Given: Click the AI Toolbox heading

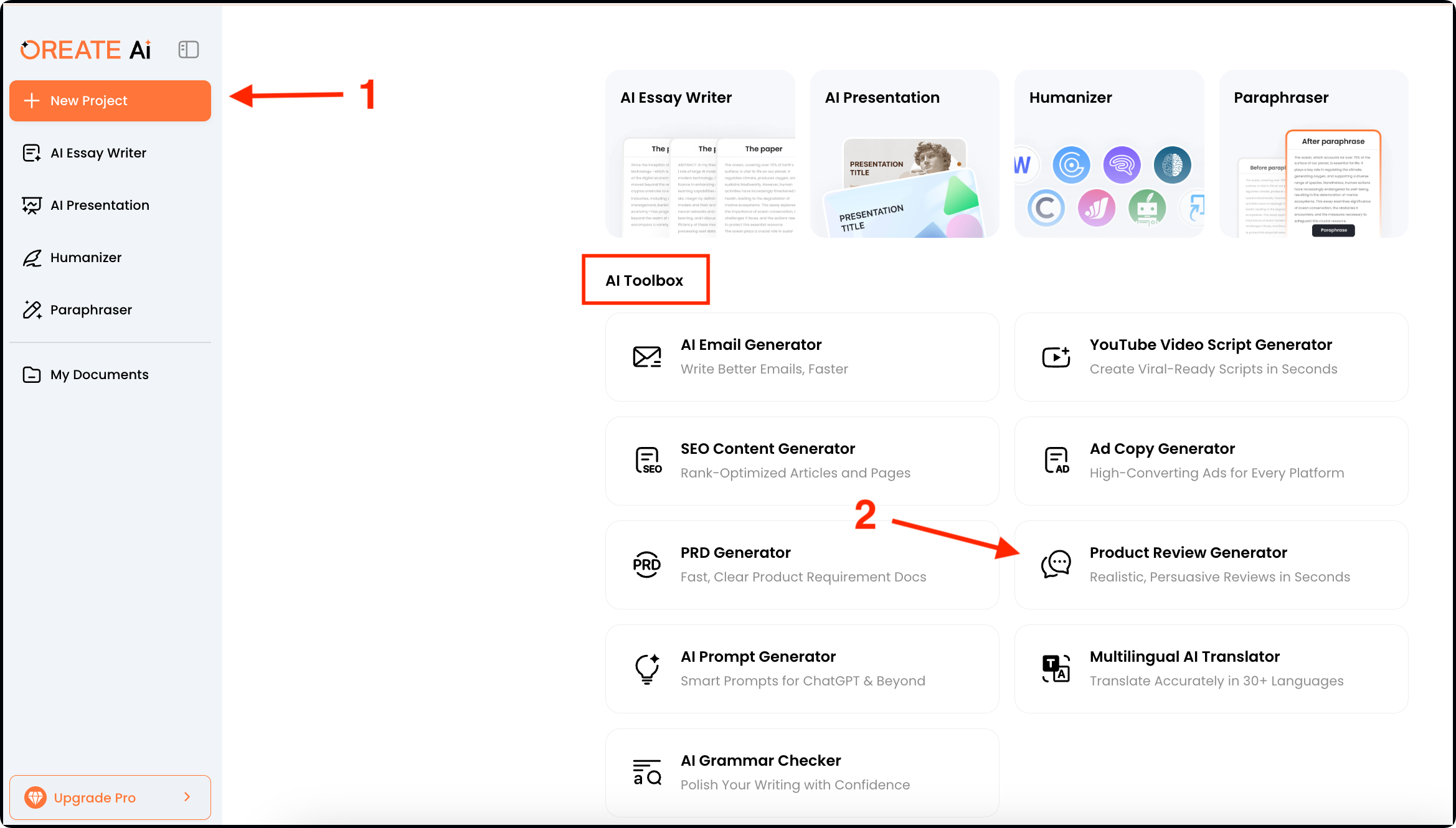Looking at the screenshot, I should click(x=645, y=281).
